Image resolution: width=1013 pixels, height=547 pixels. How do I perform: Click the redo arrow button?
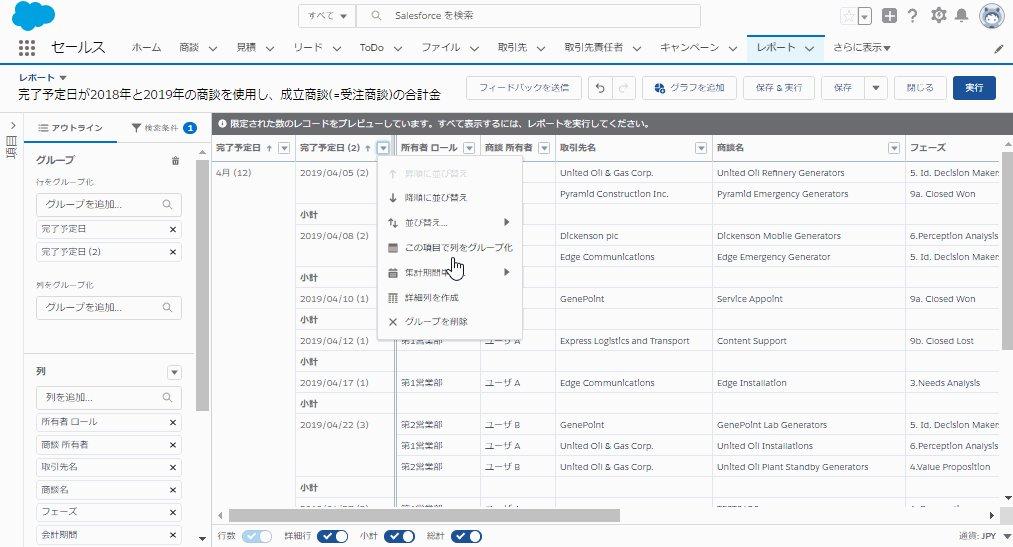pyautogui.click(x=623, y=88)
